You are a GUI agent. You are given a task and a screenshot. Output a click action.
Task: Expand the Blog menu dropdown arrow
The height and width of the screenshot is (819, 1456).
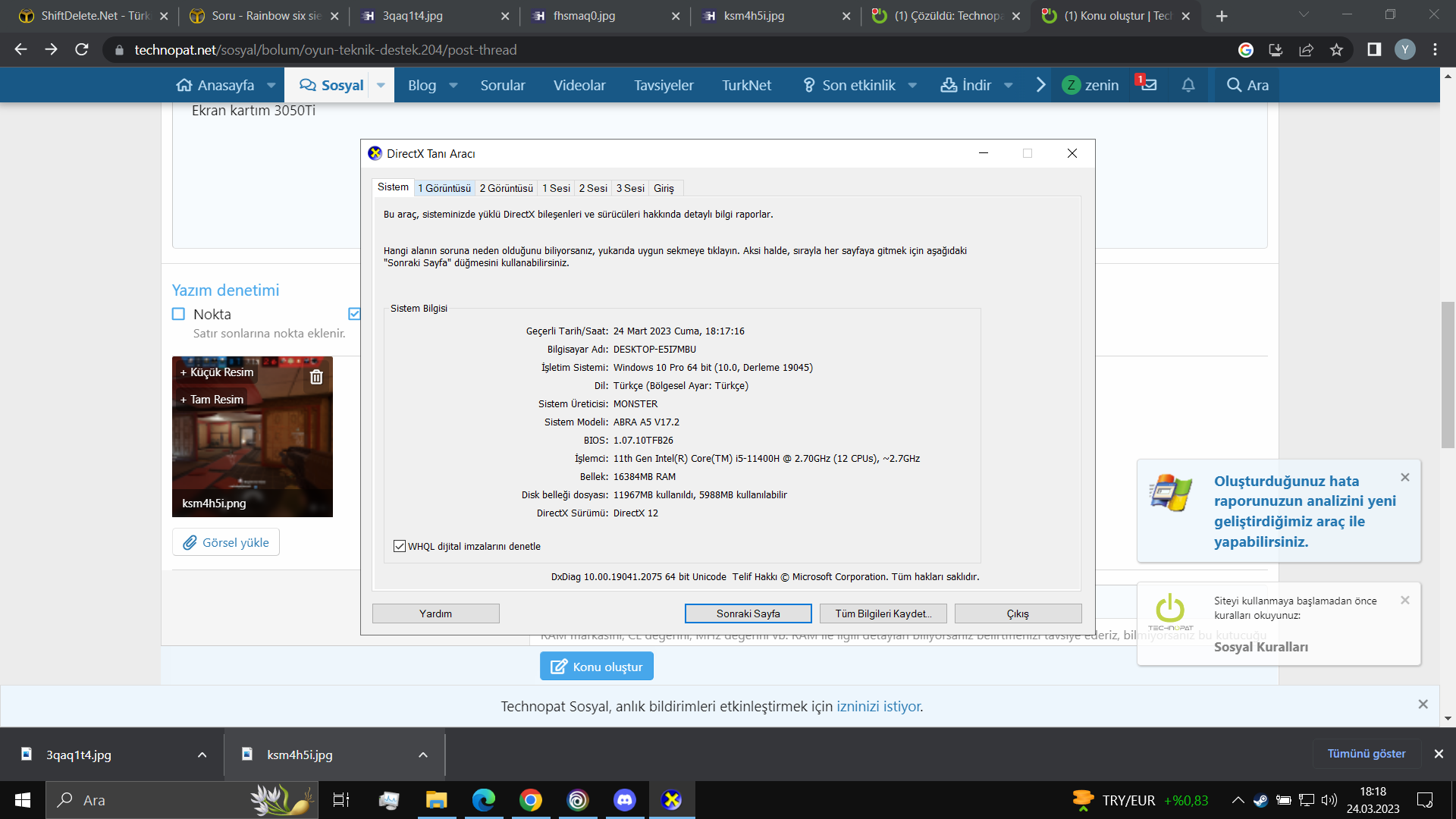[x=453, y=86]
